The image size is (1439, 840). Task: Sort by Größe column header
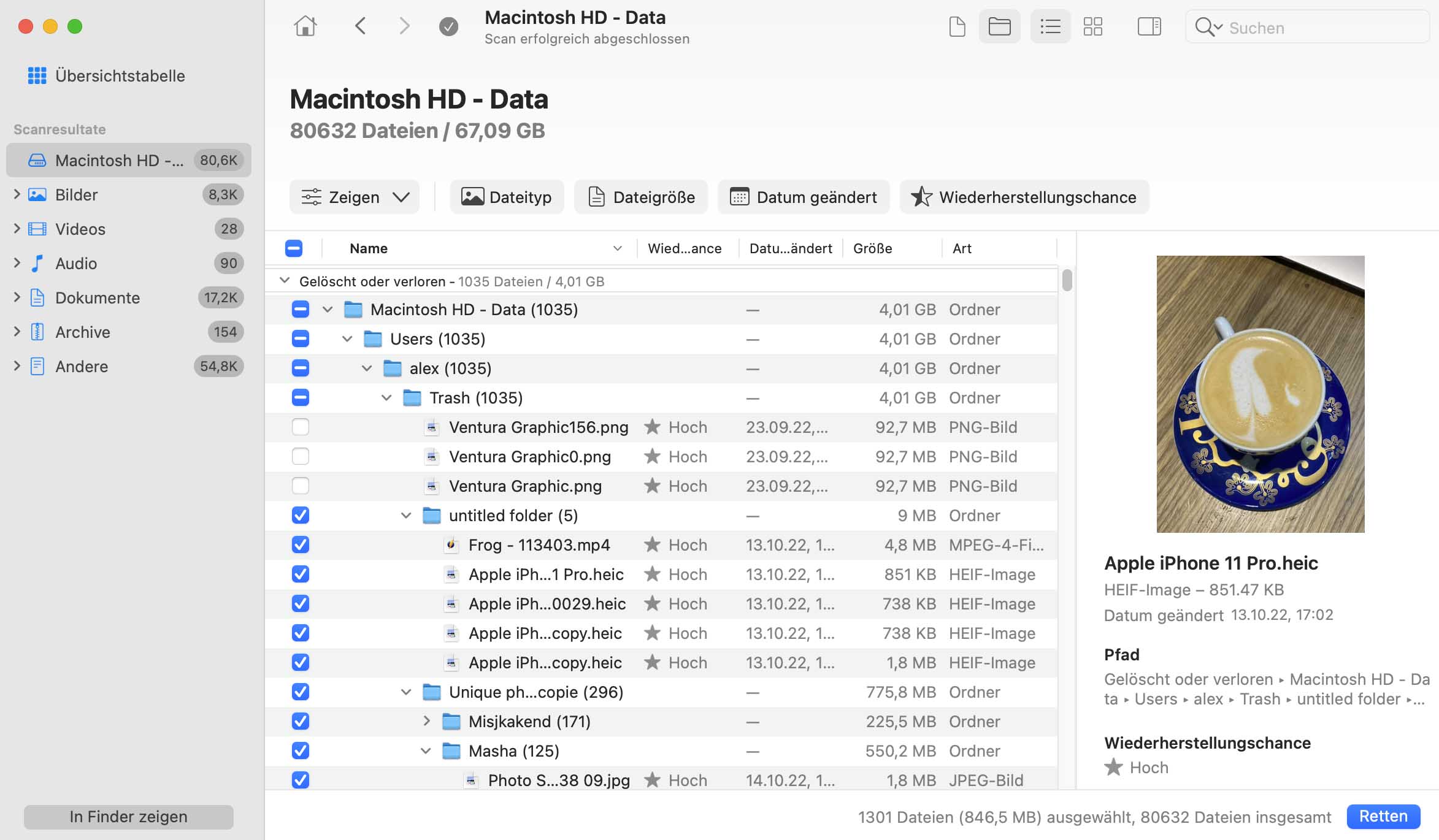tap(892, 248)
